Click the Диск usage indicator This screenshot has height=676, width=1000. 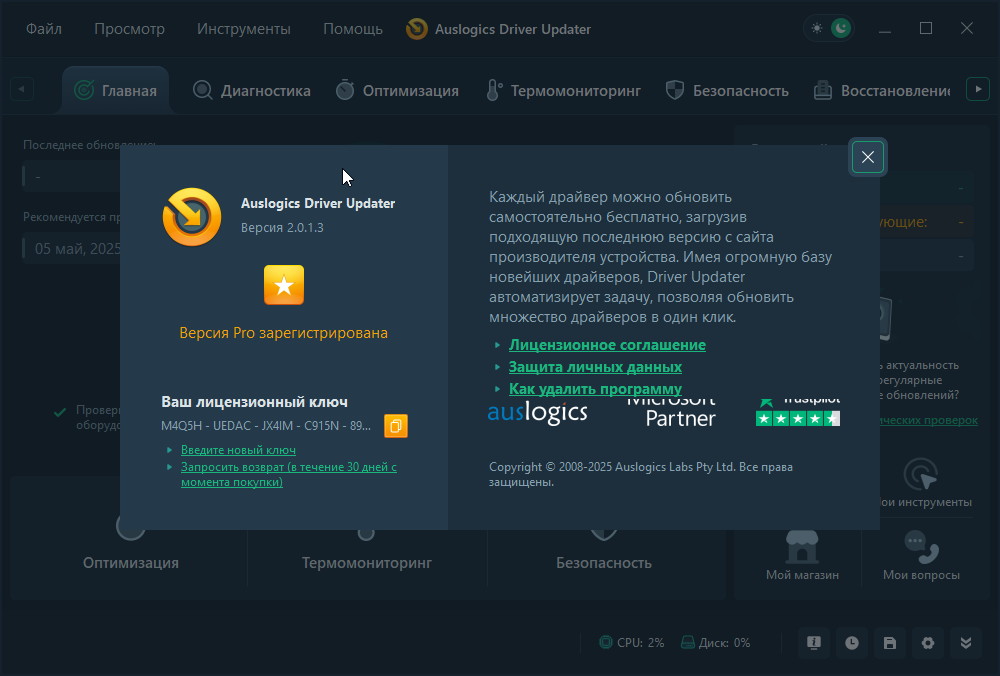tap(715, 643)
